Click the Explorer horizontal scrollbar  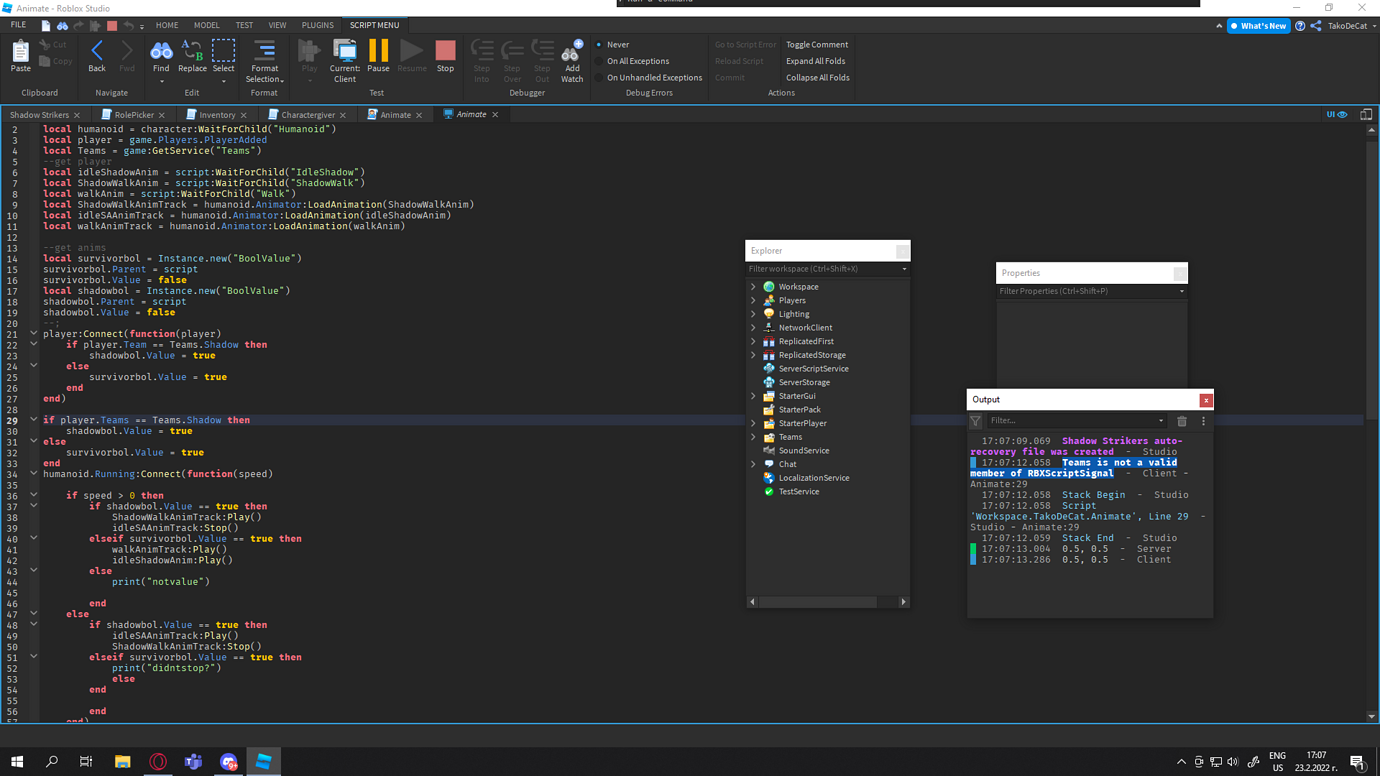(x=818, y=602)
